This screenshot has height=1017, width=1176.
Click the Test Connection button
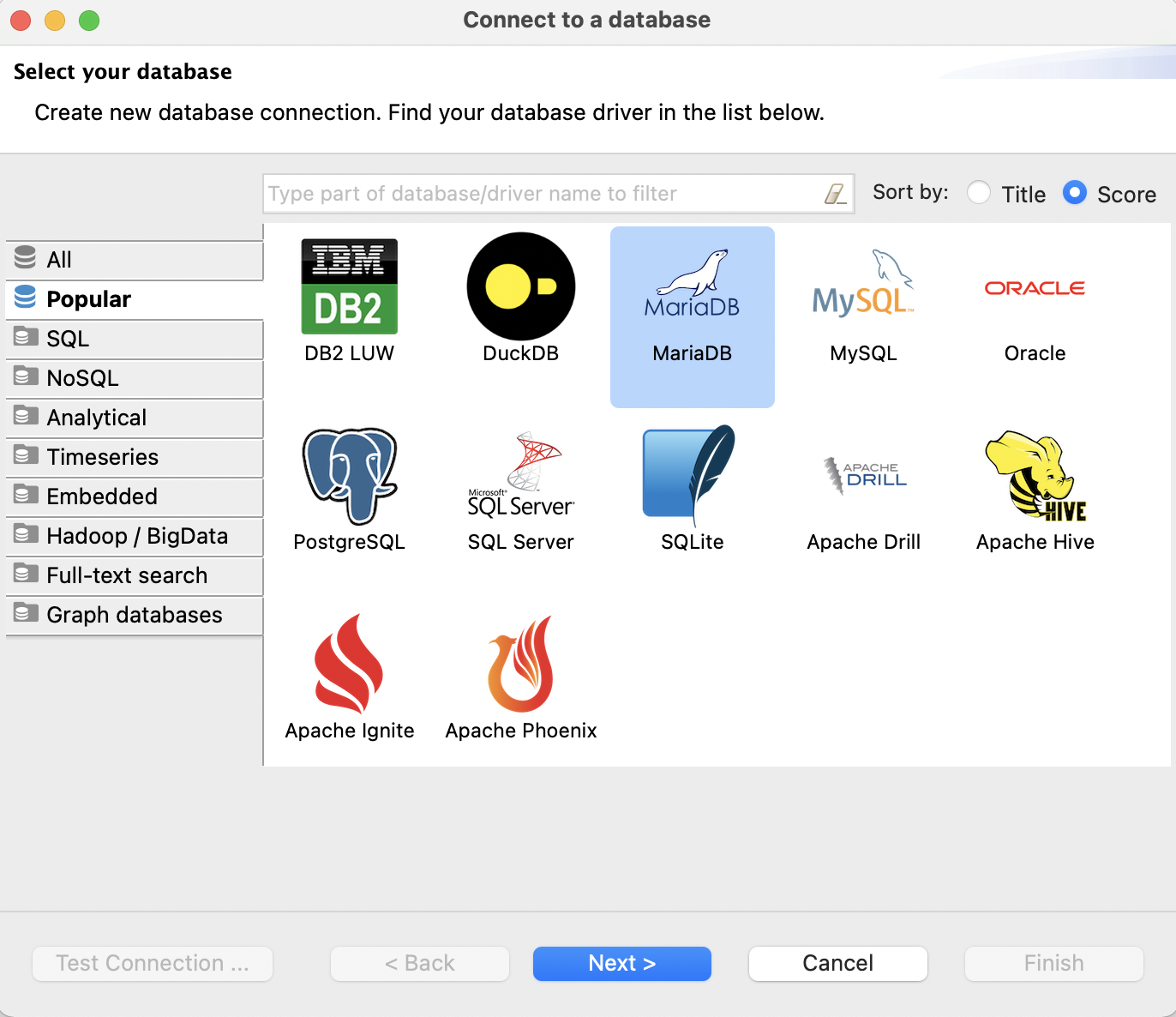(153, 964)
